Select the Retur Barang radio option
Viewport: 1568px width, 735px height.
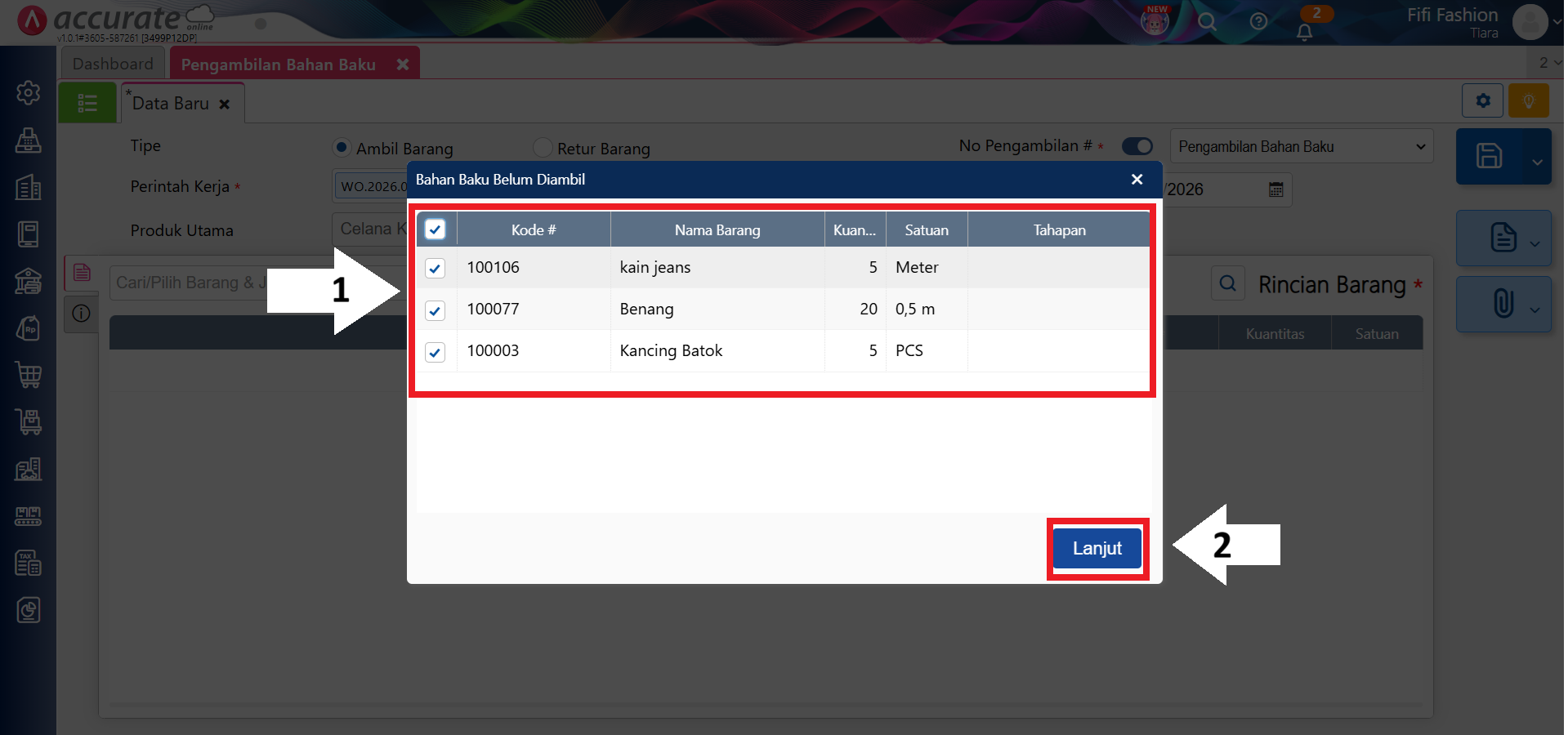(543, 148)
